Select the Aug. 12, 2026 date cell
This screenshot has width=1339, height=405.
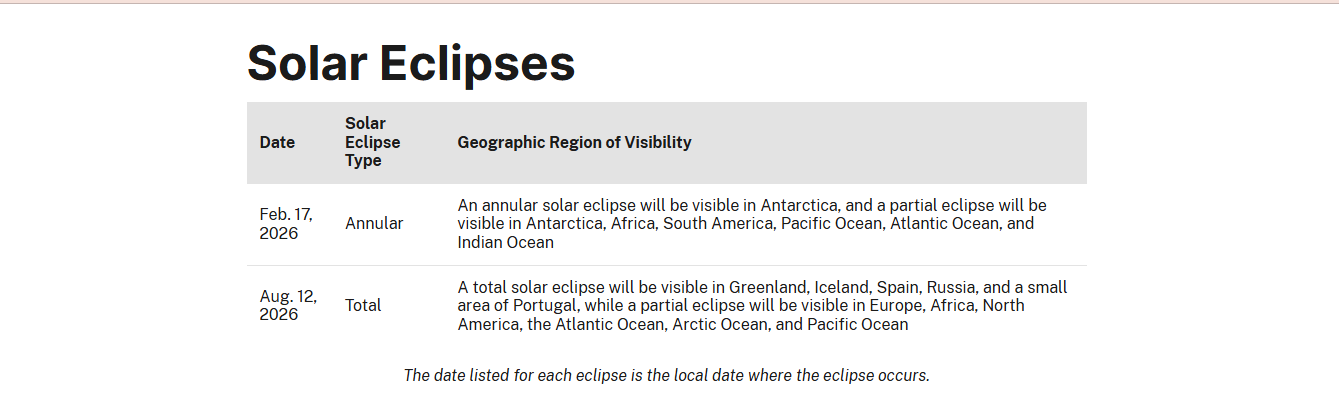click(x=288, y=305)
